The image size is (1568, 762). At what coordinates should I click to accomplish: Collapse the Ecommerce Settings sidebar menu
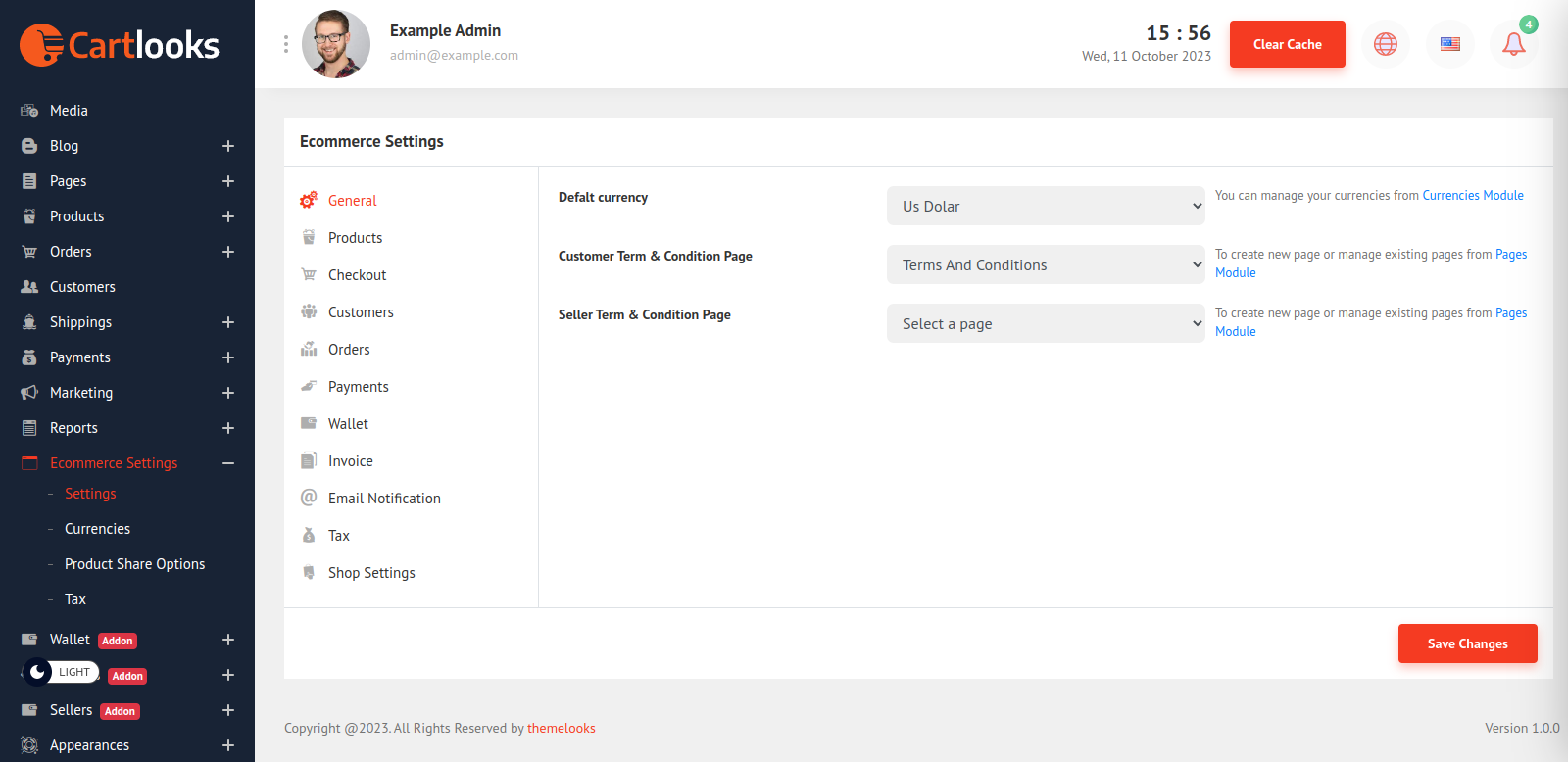pos(228,463)
